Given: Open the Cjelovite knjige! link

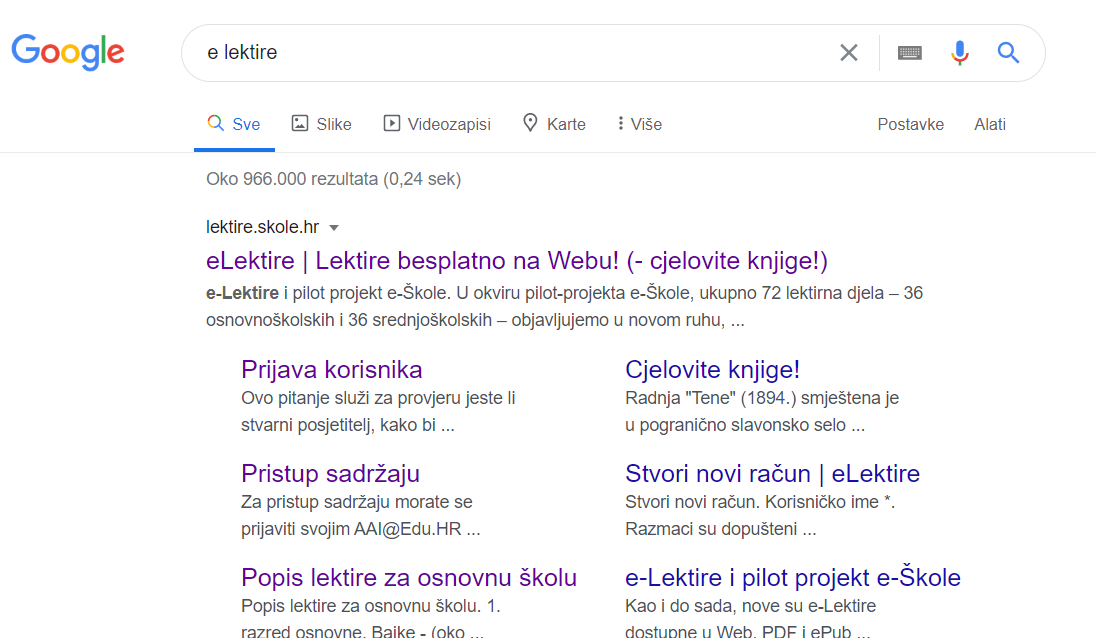Looking at the screenshot, I should (712, 369).
